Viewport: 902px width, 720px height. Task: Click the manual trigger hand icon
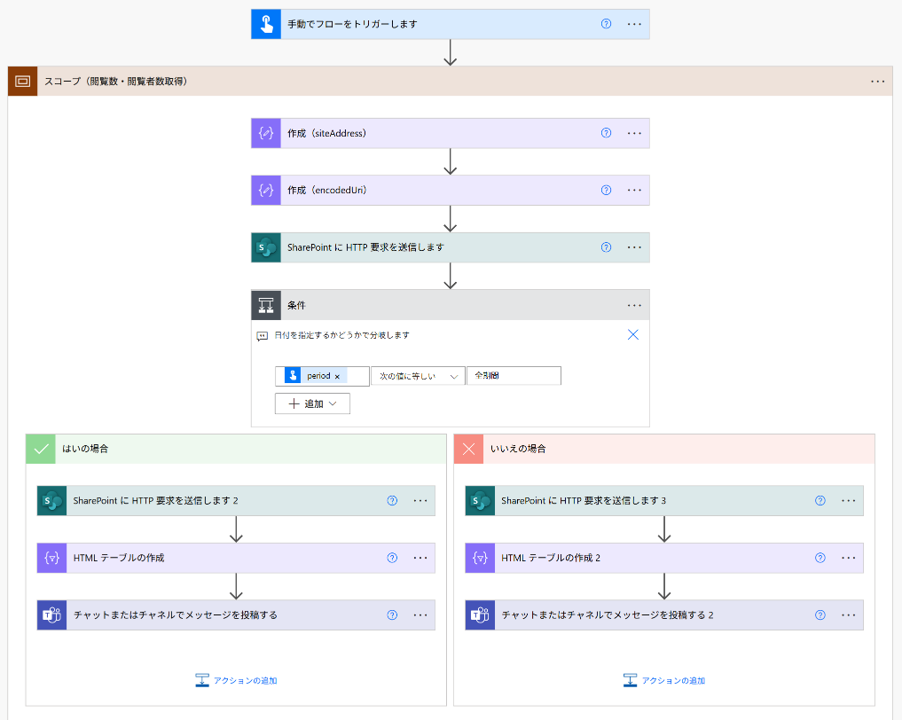(266, 24)
